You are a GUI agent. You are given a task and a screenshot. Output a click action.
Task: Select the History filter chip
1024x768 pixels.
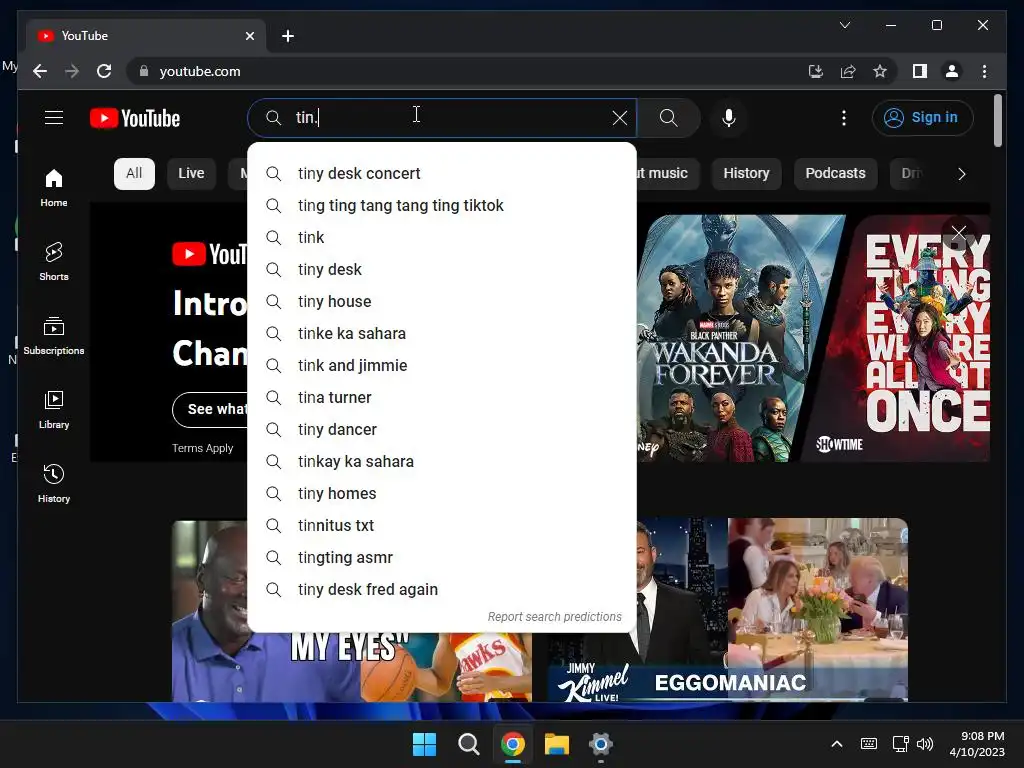point(746,173)
